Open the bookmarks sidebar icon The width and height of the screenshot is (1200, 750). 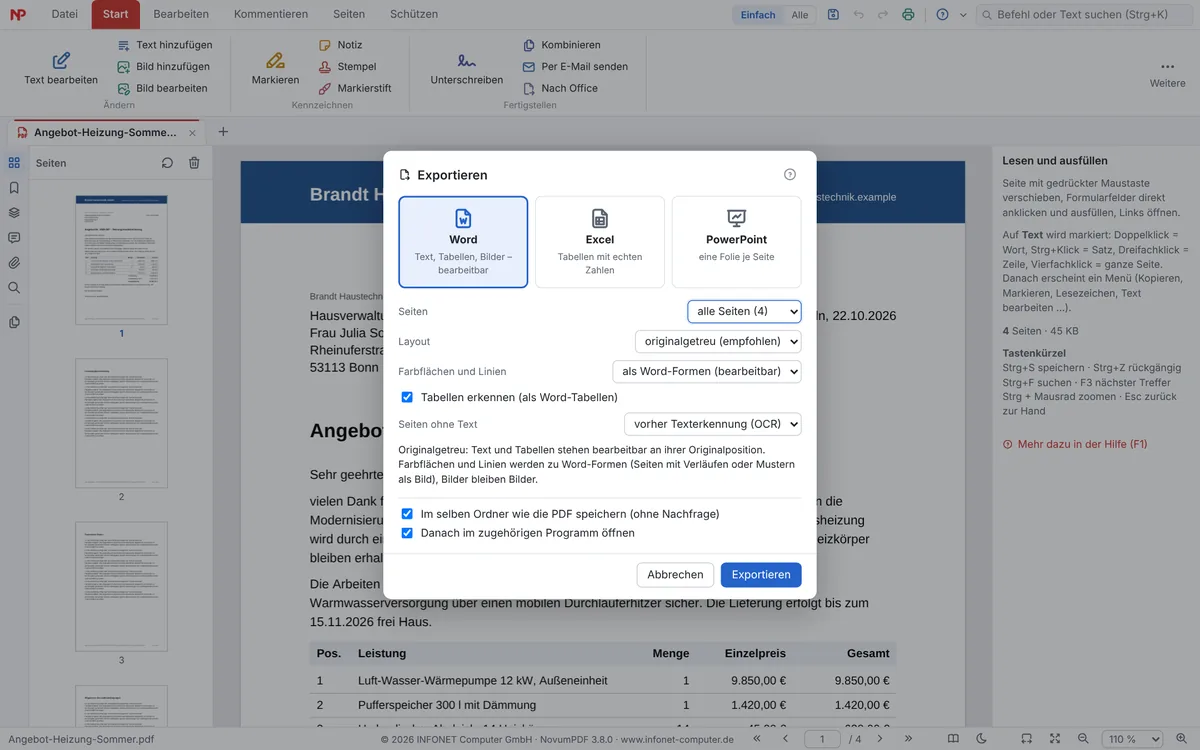[14, 187]
